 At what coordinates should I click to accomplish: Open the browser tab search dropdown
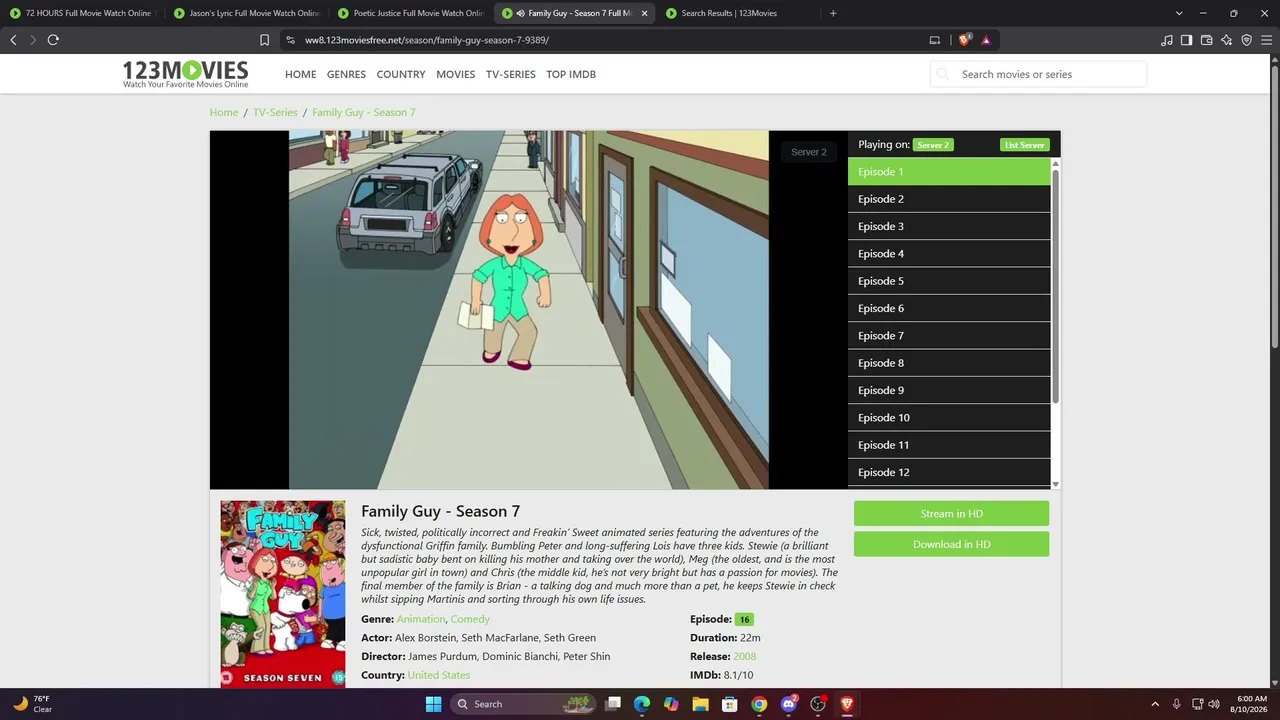tap(1179, 13)
